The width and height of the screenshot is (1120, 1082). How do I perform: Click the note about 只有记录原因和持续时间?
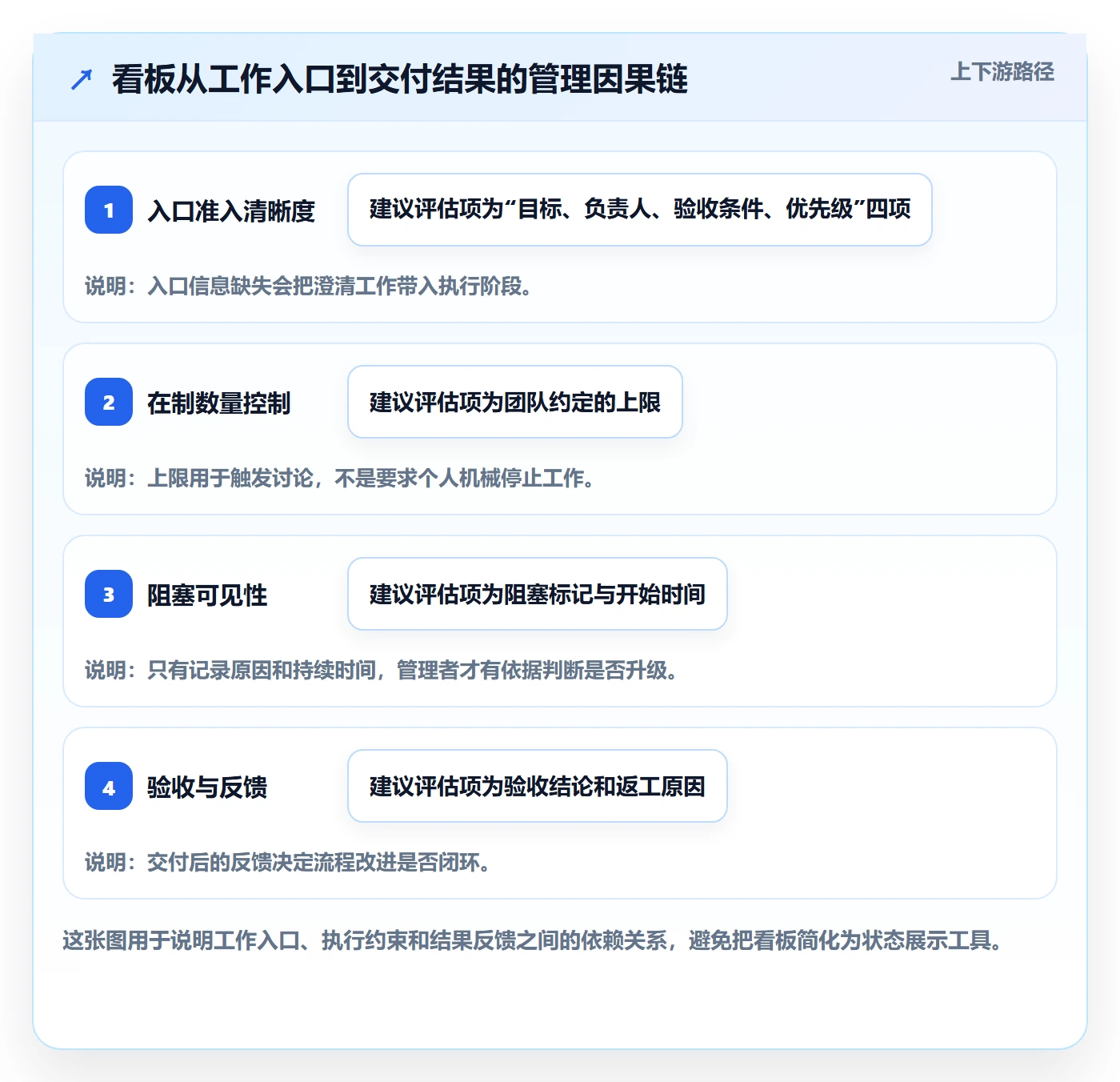tap(382, 670)
